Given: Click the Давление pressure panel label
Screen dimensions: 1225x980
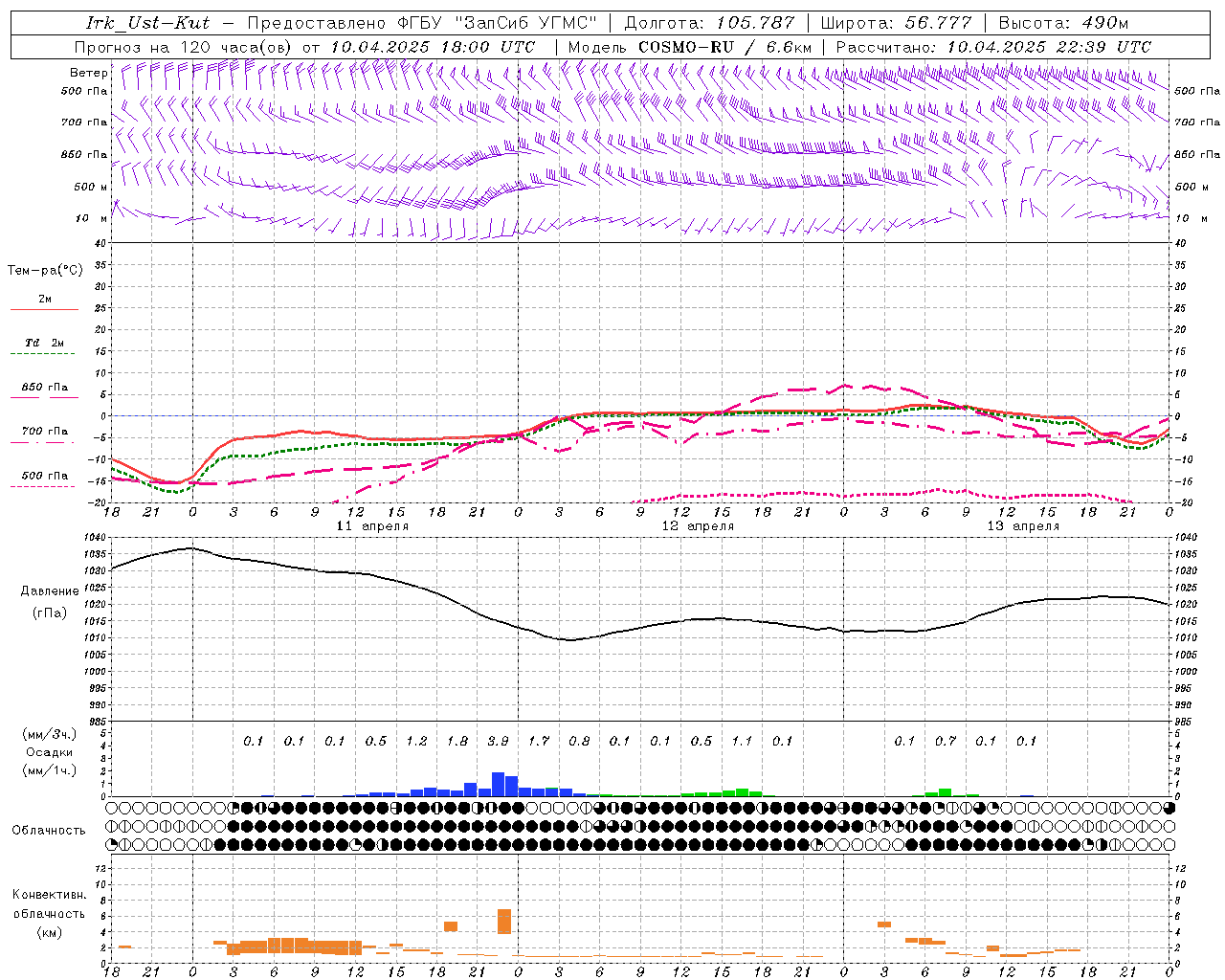Looking at the screenshot, I should click(x=49, y=590).
